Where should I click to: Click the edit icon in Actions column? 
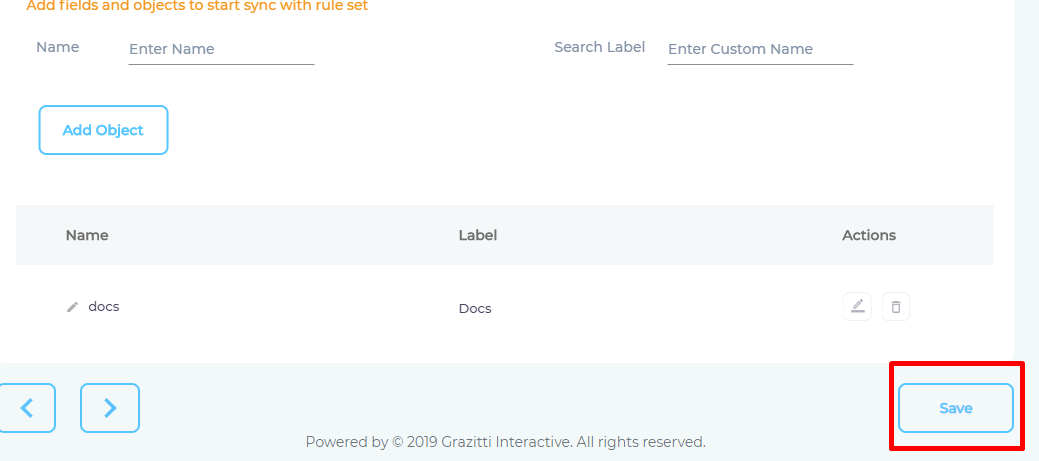pyautogui.click(x=857, y=307)
